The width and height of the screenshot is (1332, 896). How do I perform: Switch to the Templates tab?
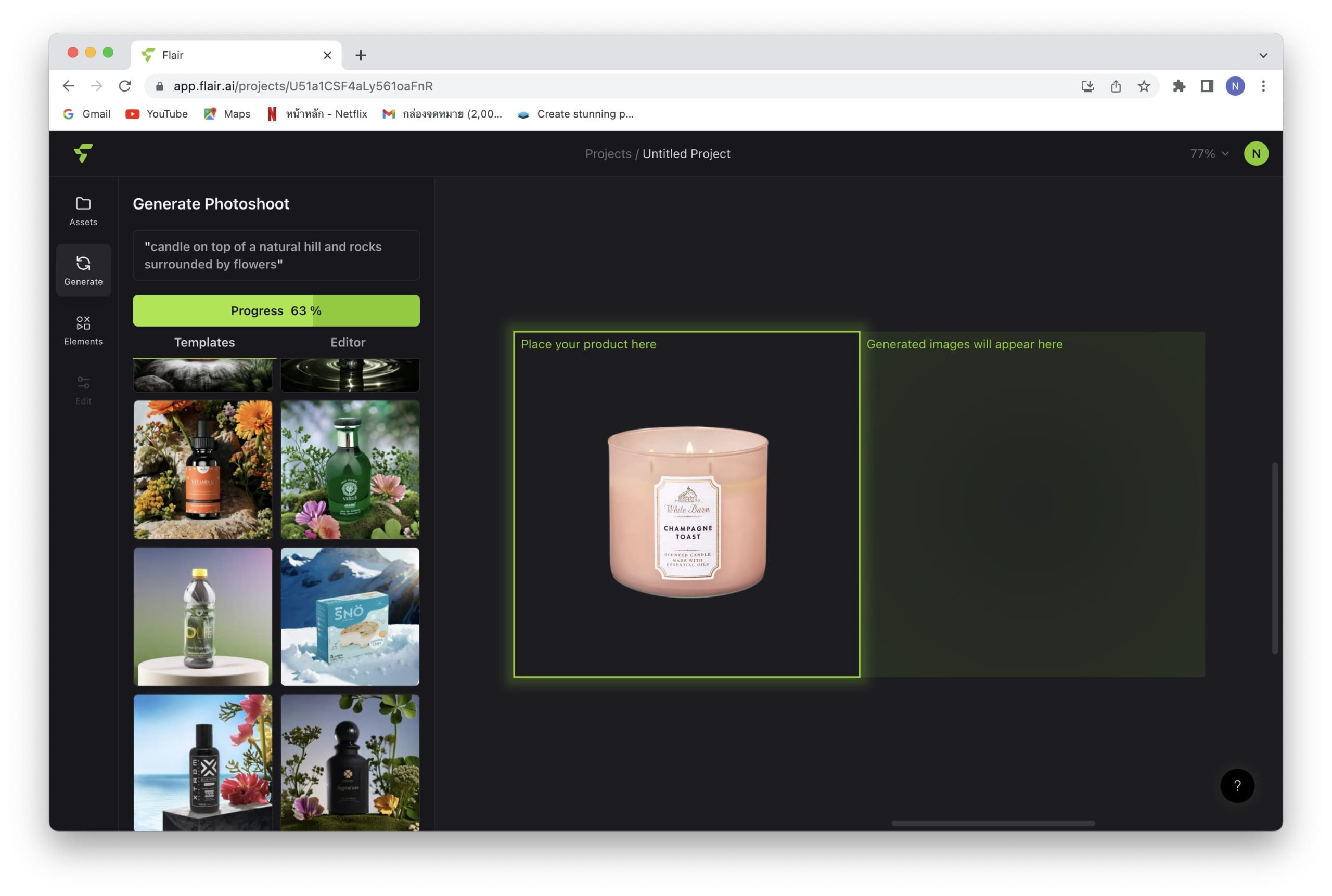[204, 342]
